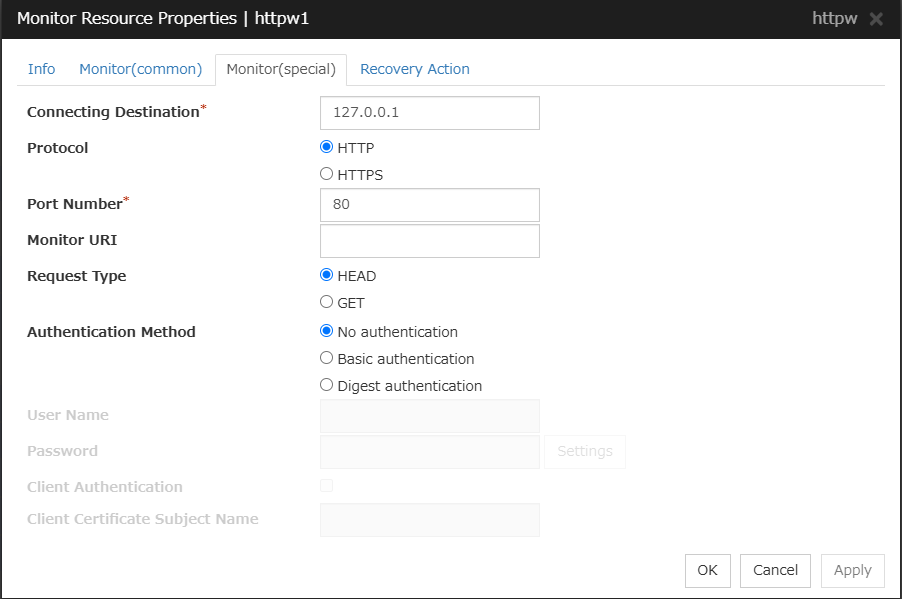Set Request Type to GET
This screenshot has height=599, width=902.
(x=327, y=302)
